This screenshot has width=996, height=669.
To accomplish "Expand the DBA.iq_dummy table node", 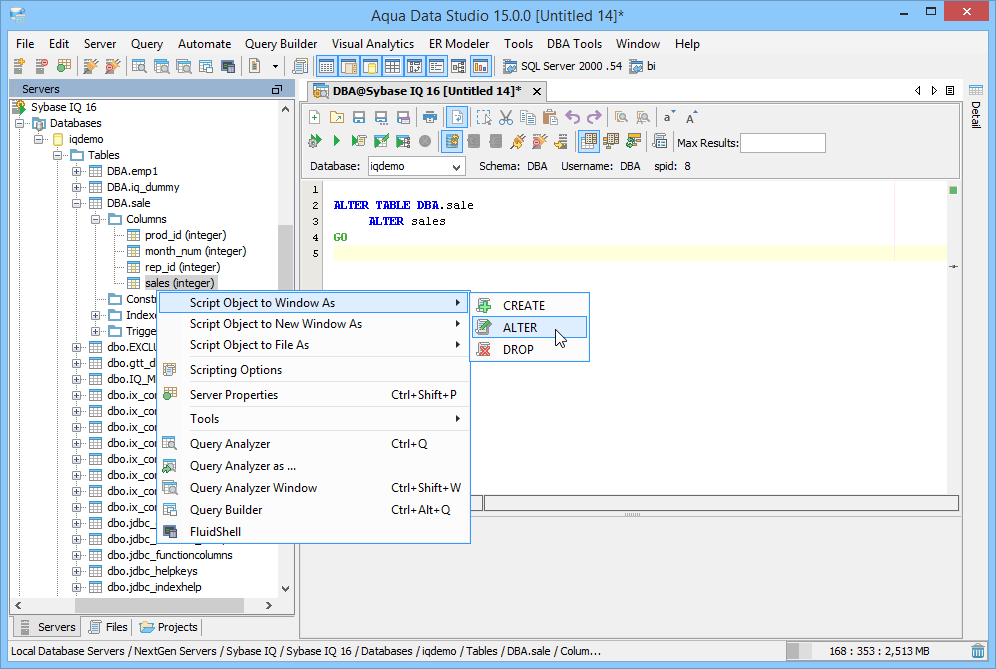I will 77,187.
